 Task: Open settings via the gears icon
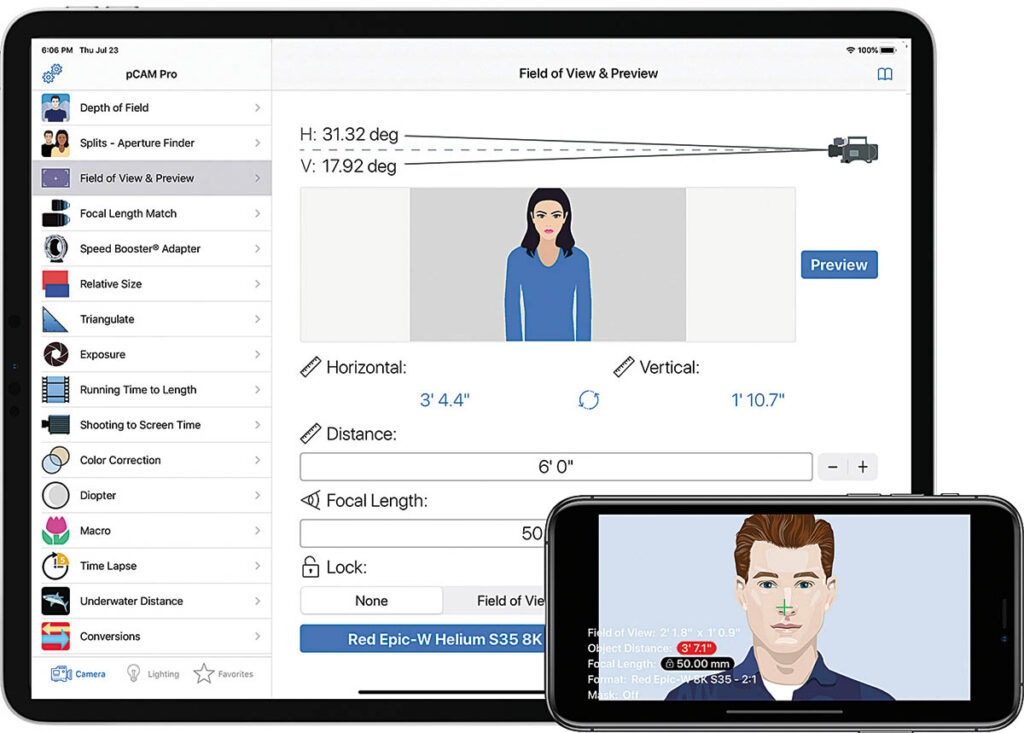tap(52, 74)
